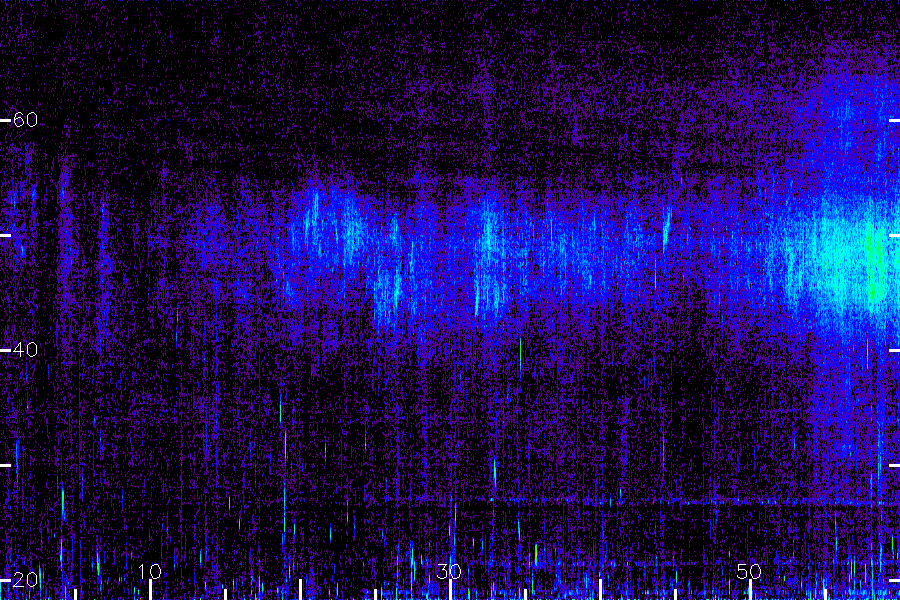Click the 10 label on the horizontal axis
Screen dimensions: 900x600
tap(150, 571)
